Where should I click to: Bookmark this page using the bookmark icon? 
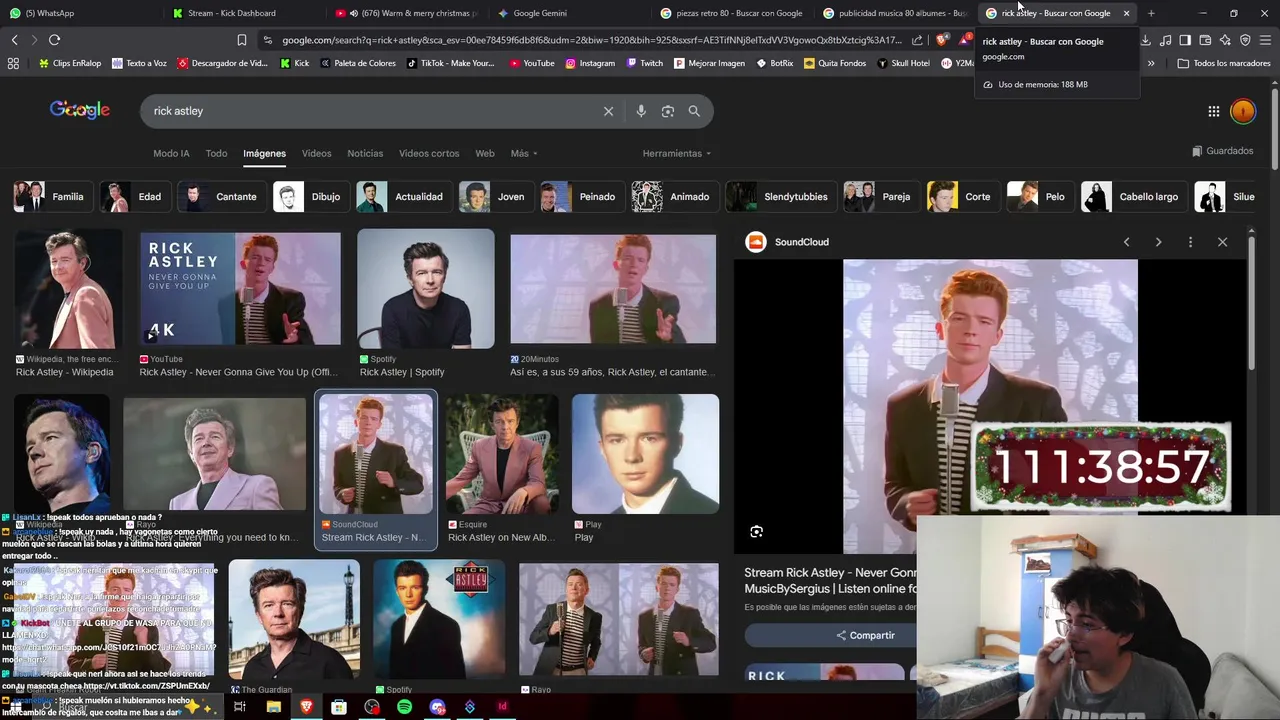[x=241, y=40]
